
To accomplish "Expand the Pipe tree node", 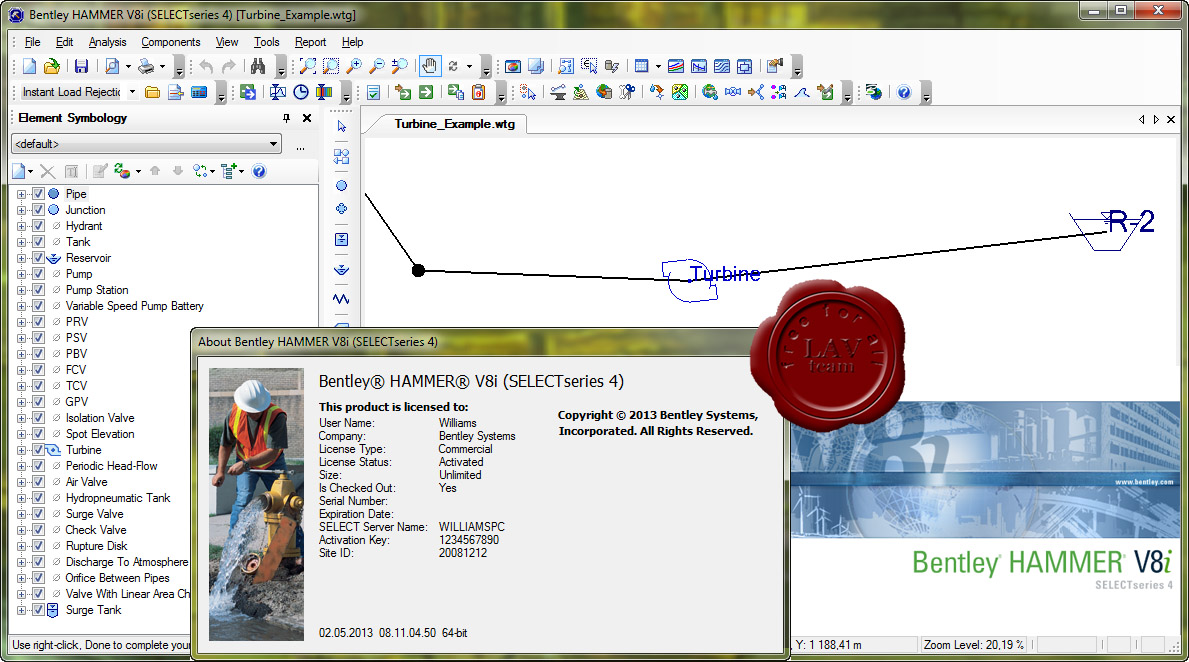I will tap(21, 194).
